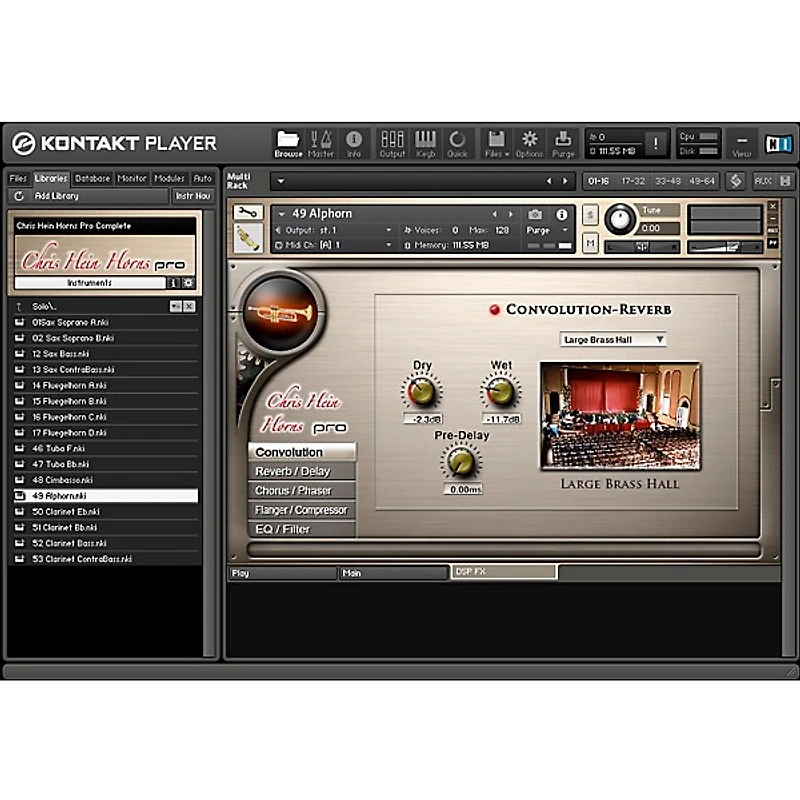Image resolution: width=800 pixels, height=800 pixels.
Task: Click the Purge icon in toolbar
Action: point(563,143)
